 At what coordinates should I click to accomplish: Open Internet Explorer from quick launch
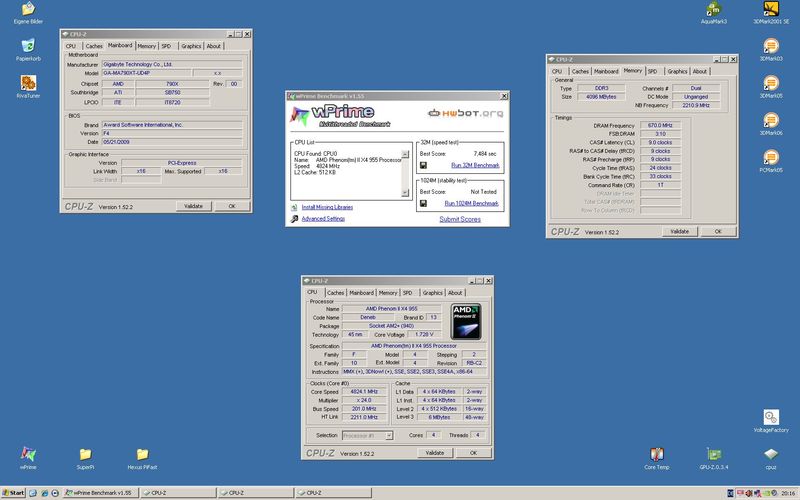tap(44, 493)
